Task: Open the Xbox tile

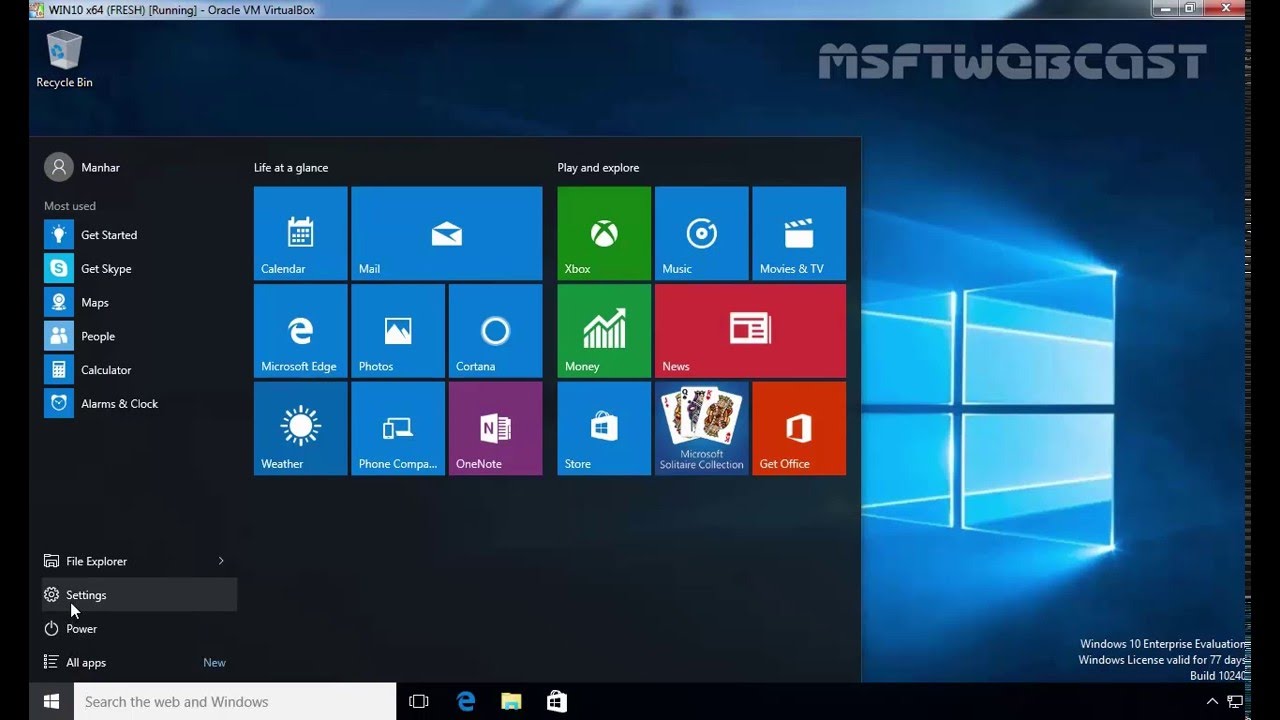Action: [604, 233]
